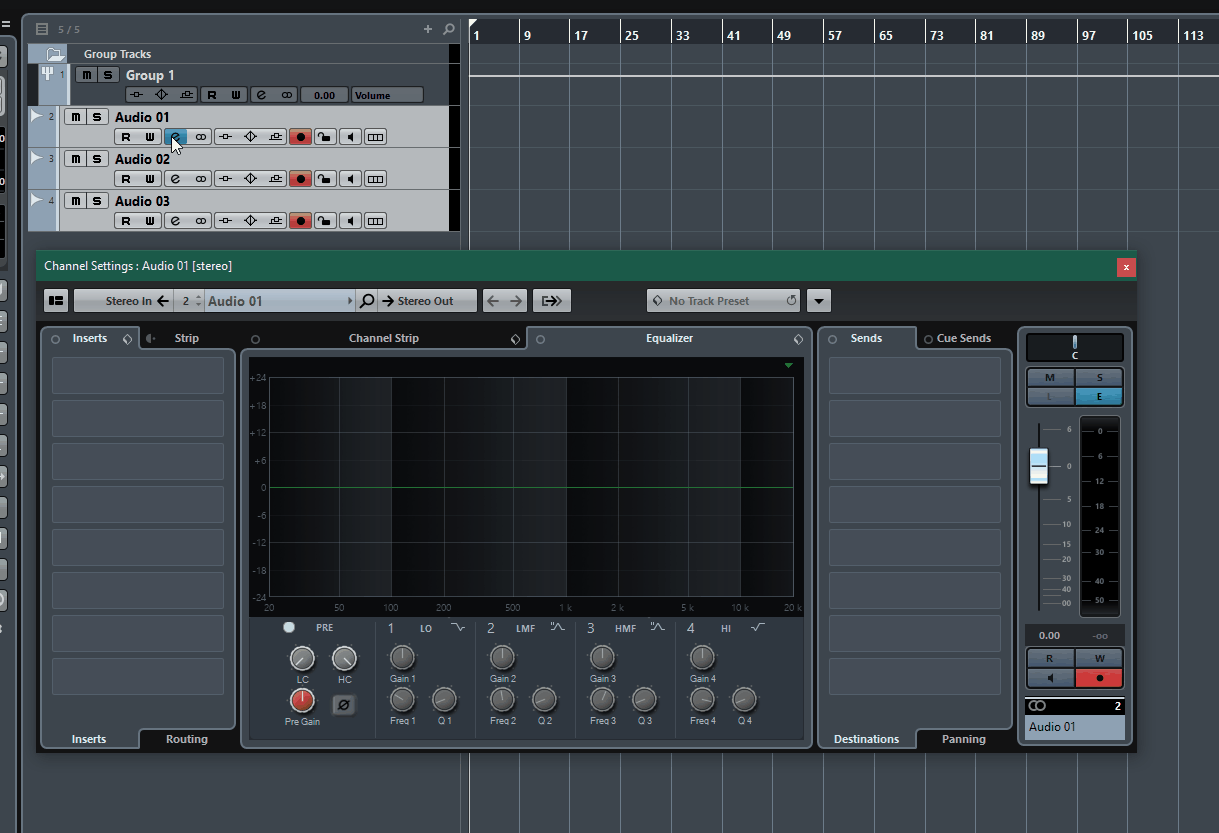
Task: Mute the Group 1 track
Action: 86,75
